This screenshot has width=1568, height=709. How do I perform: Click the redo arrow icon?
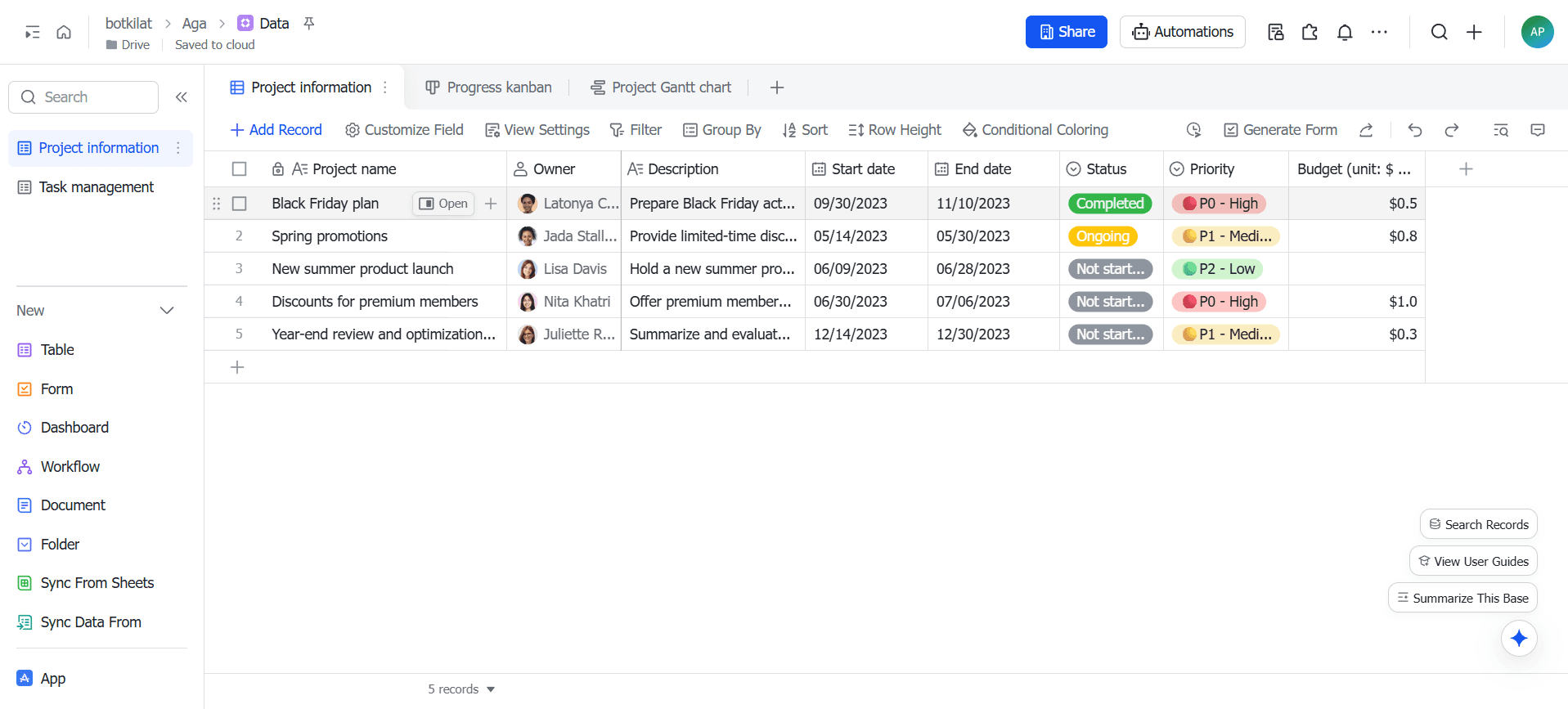click(x=1452, y=130)
